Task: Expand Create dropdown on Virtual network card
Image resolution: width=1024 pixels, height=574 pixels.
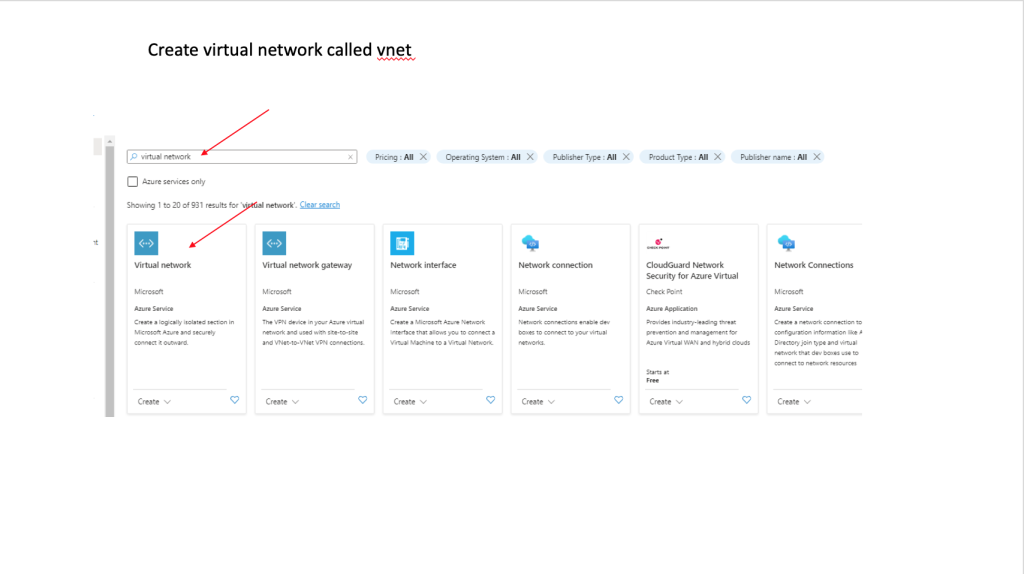Action: click(154, 402)
